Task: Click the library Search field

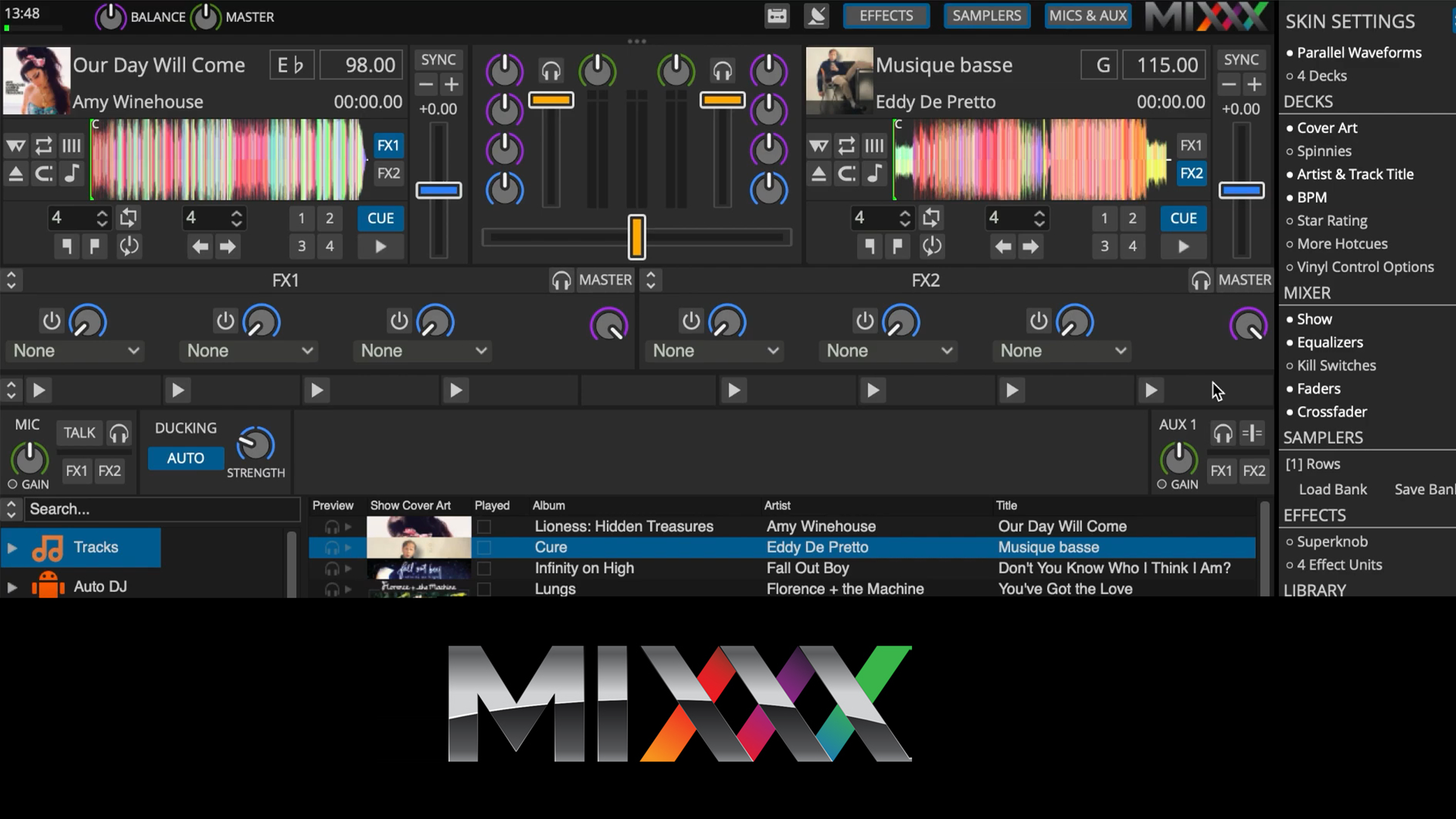Action: tap(162, 509)
